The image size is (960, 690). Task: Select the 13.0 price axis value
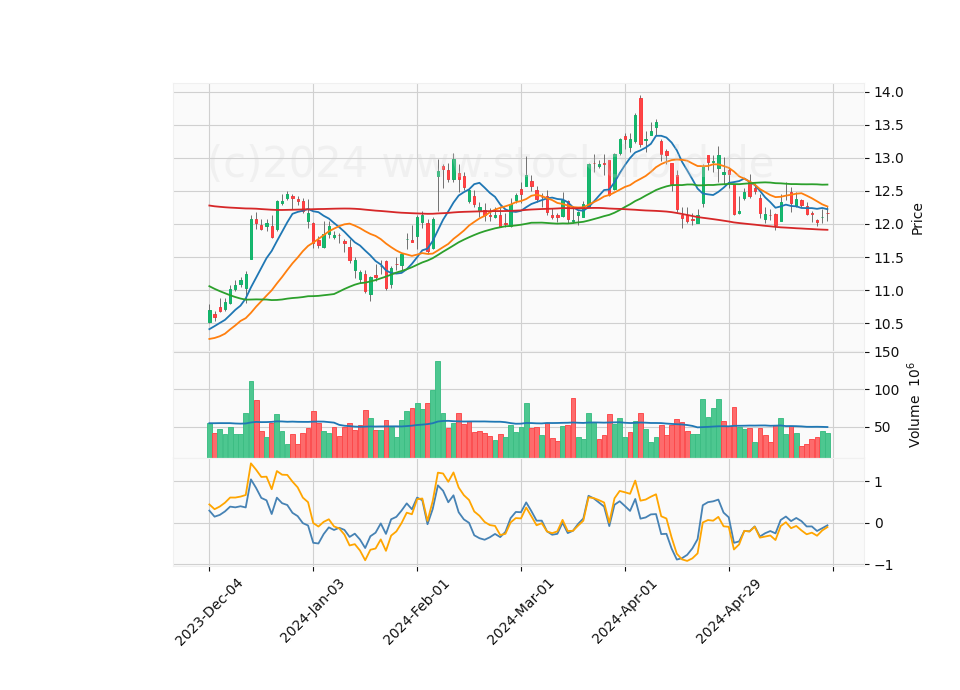coord(888,159)
